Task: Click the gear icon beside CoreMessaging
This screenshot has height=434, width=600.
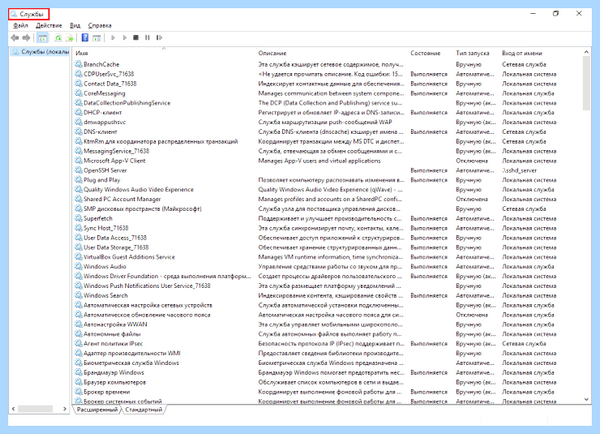Action: click(x=78, y=93)
